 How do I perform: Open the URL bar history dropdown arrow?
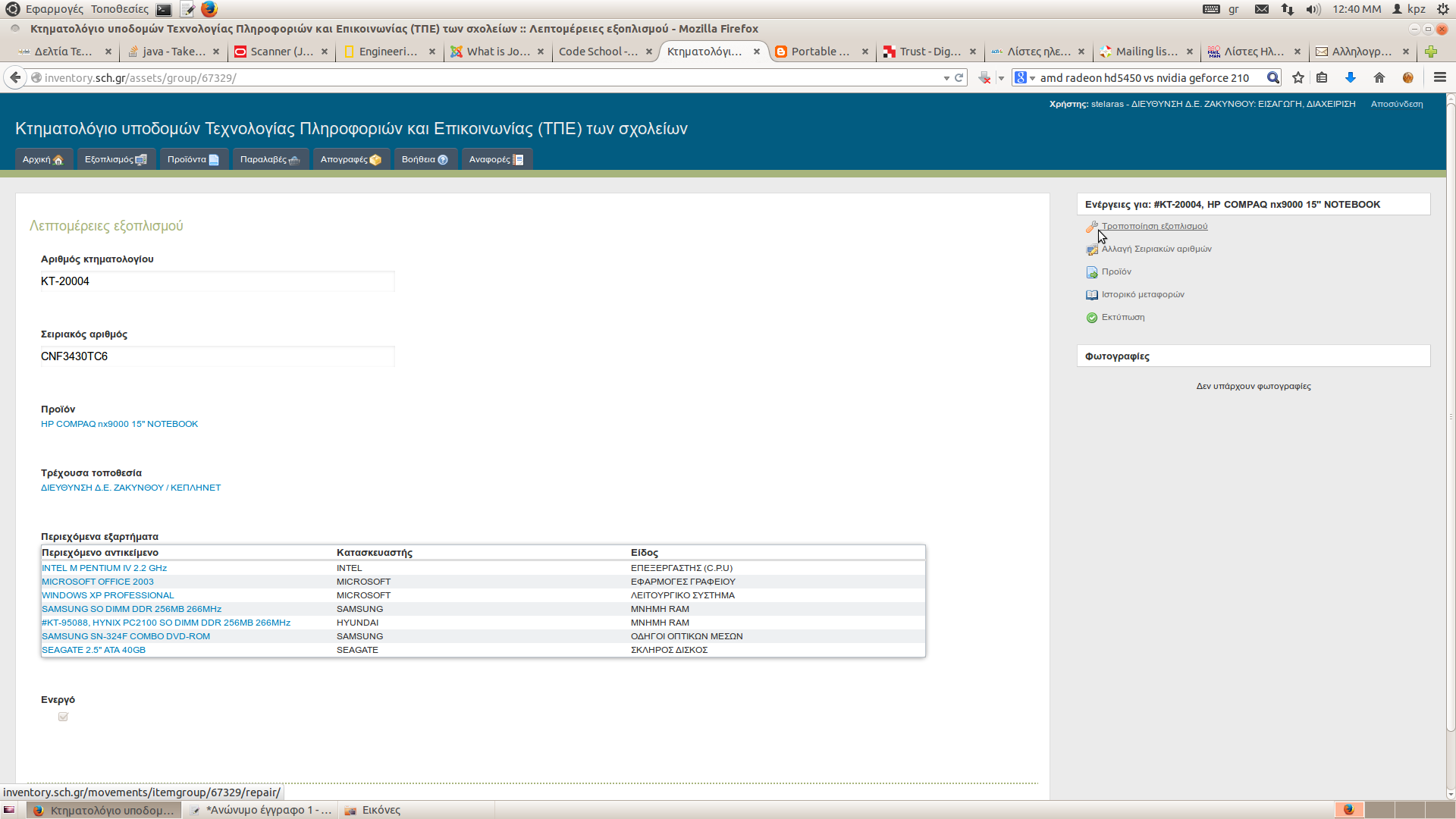pyautogui.click(x=946, y=78)
